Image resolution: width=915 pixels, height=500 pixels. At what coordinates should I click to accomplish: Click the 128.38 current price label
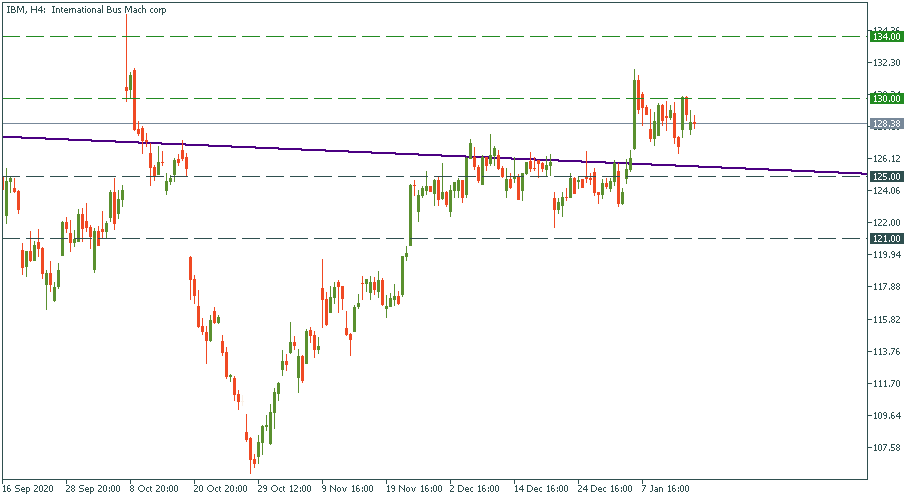886,124
